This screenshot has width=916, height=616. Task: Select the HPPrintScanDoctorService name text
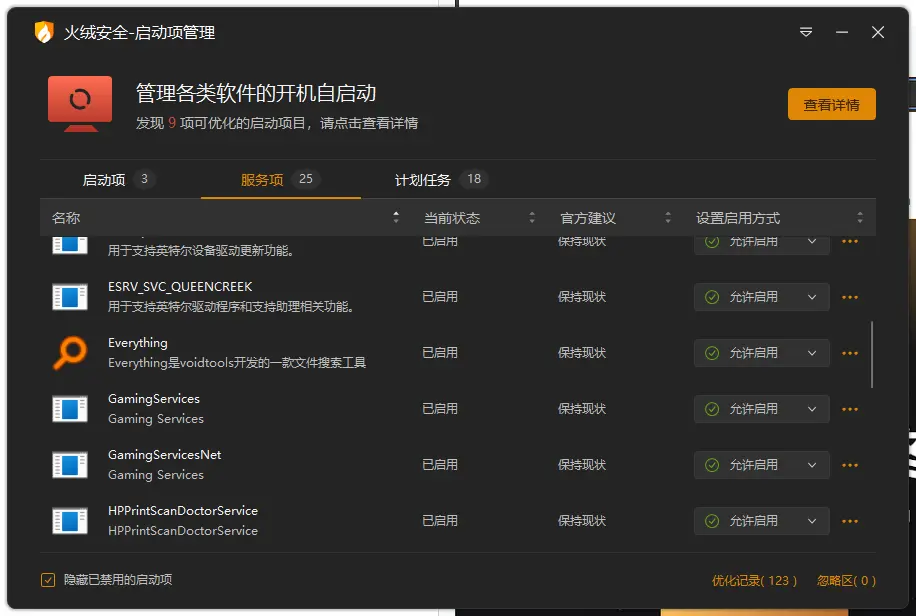(183, 511)
